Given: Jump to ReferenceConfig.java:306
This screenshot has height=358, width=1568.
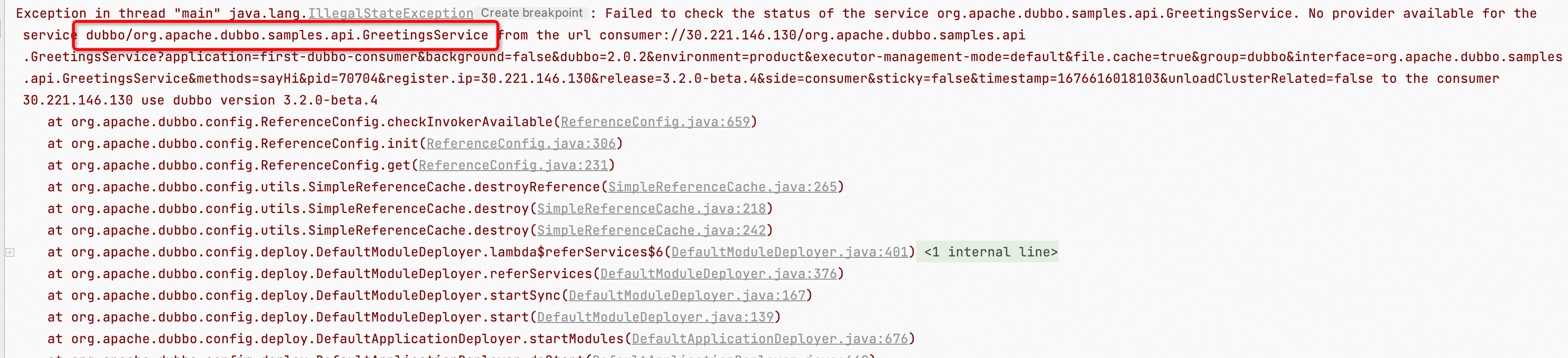Looking at the screenshot, I should pyautogui.click(x=521, y=143).
